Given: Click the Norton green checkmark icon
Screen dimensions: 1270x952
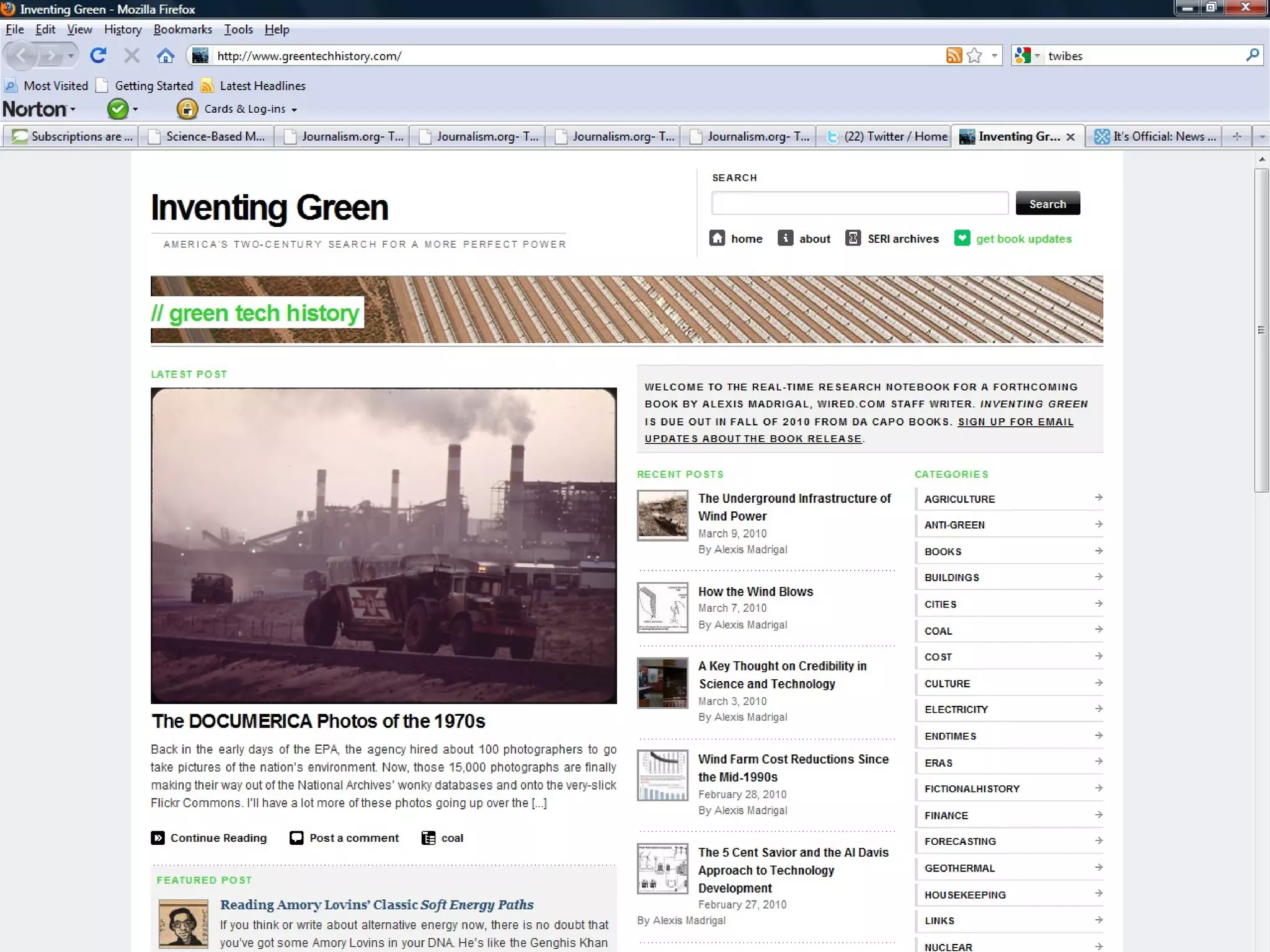Looking at the screenshot, I should [x=117, y=109].
